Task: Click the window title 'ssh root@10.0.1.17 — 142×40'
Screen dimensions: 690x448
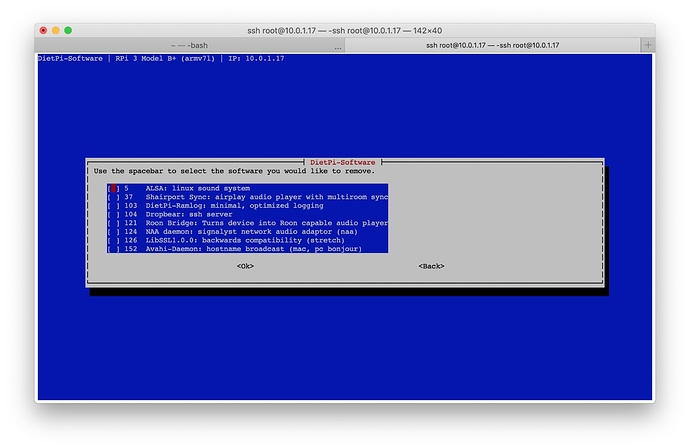Action: [x=345, y=30]
